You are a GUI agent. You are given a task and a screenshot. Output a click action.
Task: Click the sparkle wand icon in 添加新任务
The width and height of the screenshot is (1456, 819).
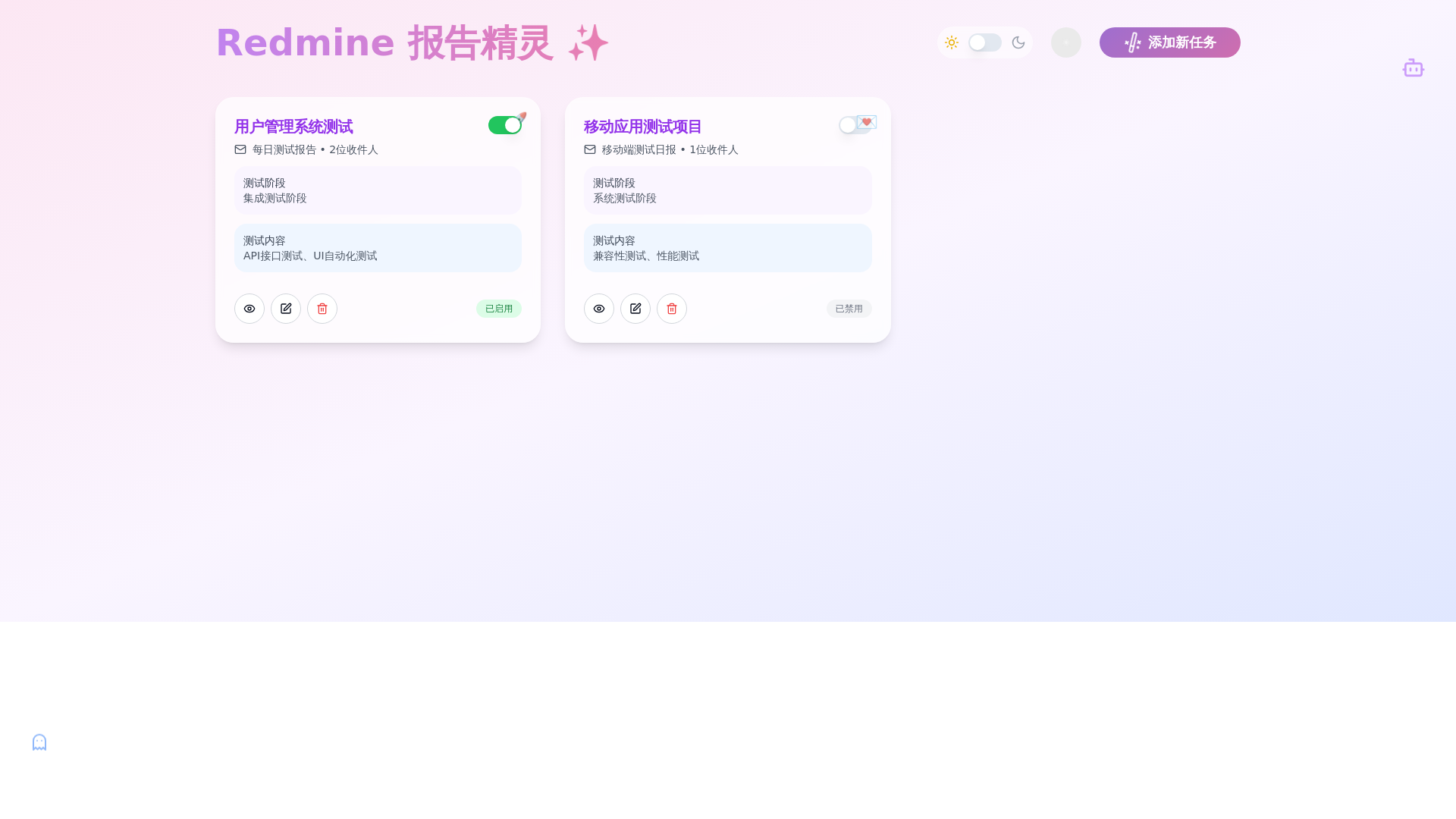click(x=1132, y=42)
